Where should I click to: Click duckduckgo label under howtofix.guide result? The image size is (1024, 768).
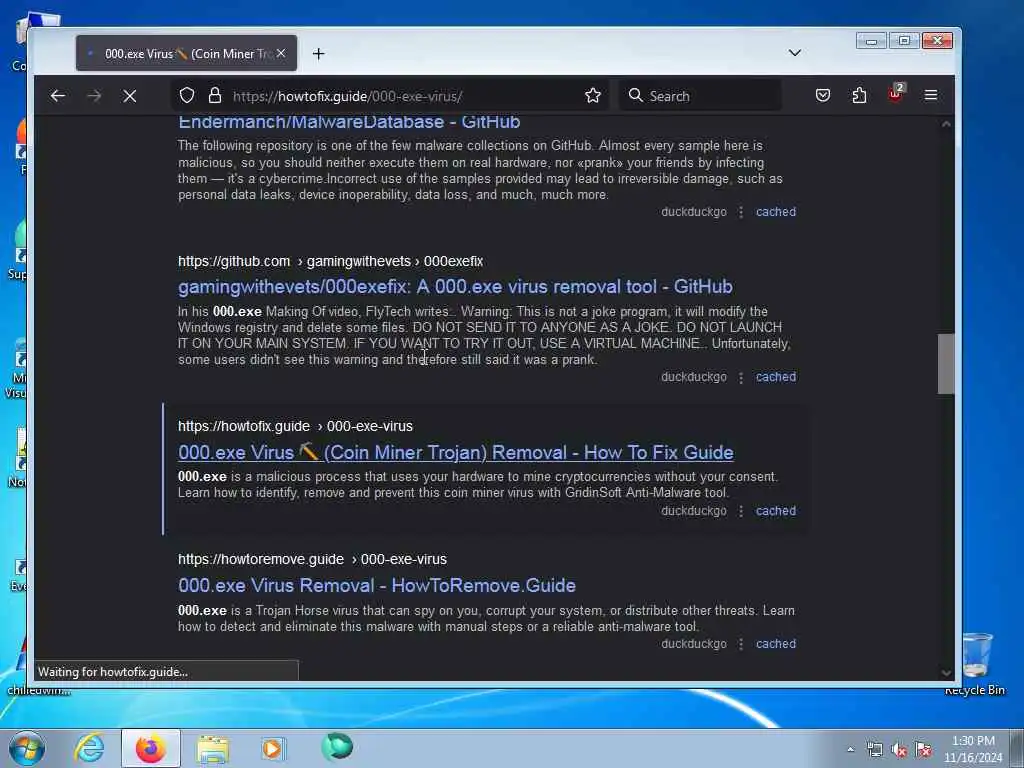click(694, 511)
